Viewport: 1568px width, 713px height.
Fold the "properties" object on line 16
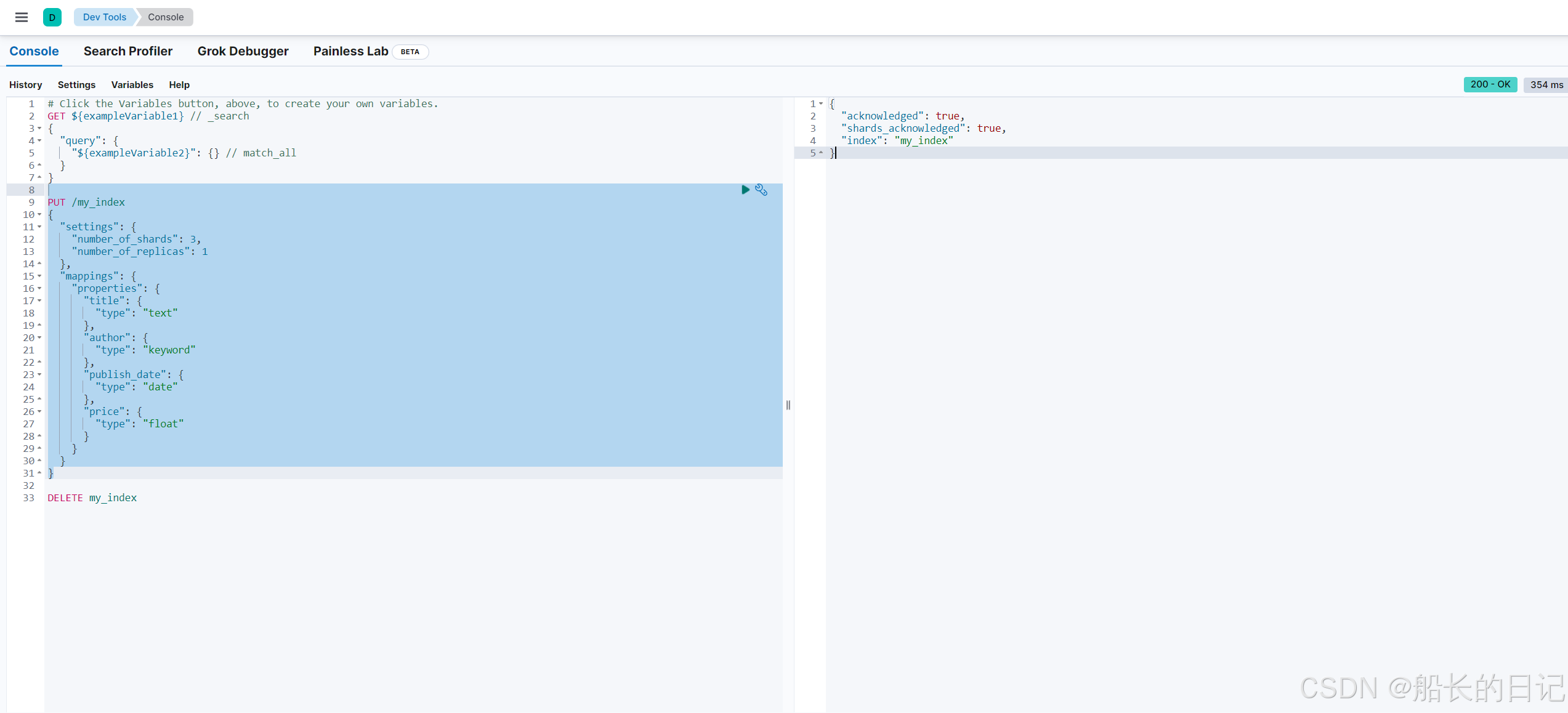point(39,288)
